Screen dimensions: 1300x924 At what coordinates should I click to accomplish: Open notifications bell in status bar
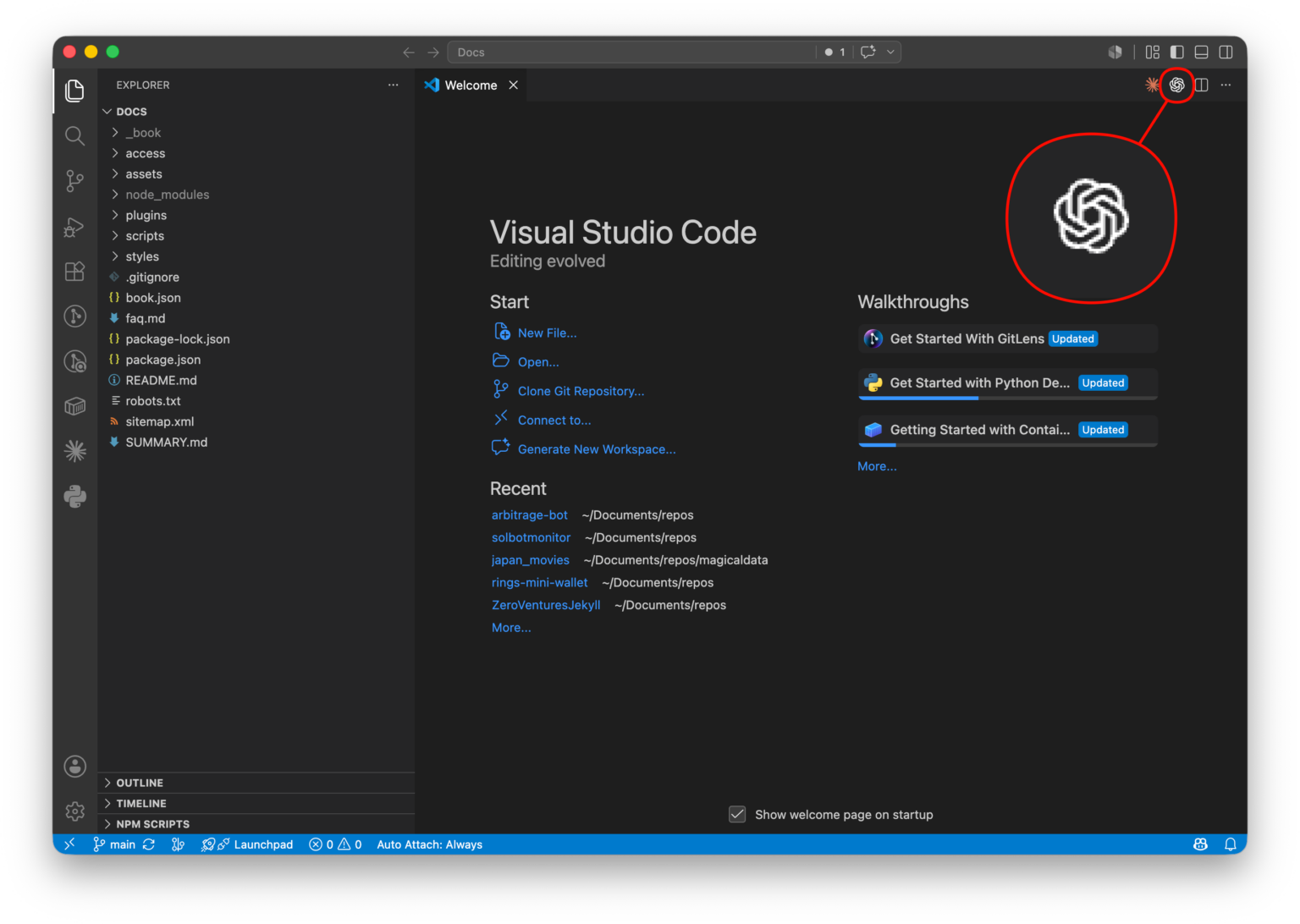pos(1231,844)
